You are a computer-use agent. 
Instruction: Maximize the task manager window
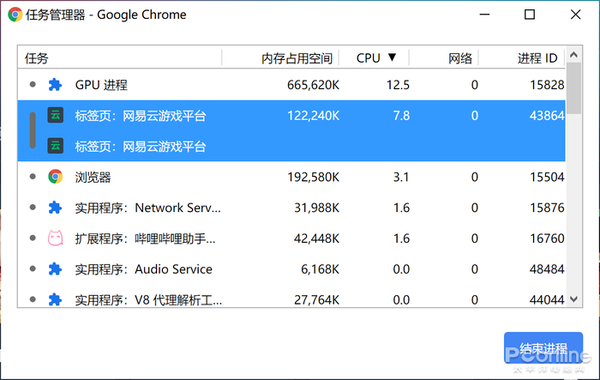point(530,15)
